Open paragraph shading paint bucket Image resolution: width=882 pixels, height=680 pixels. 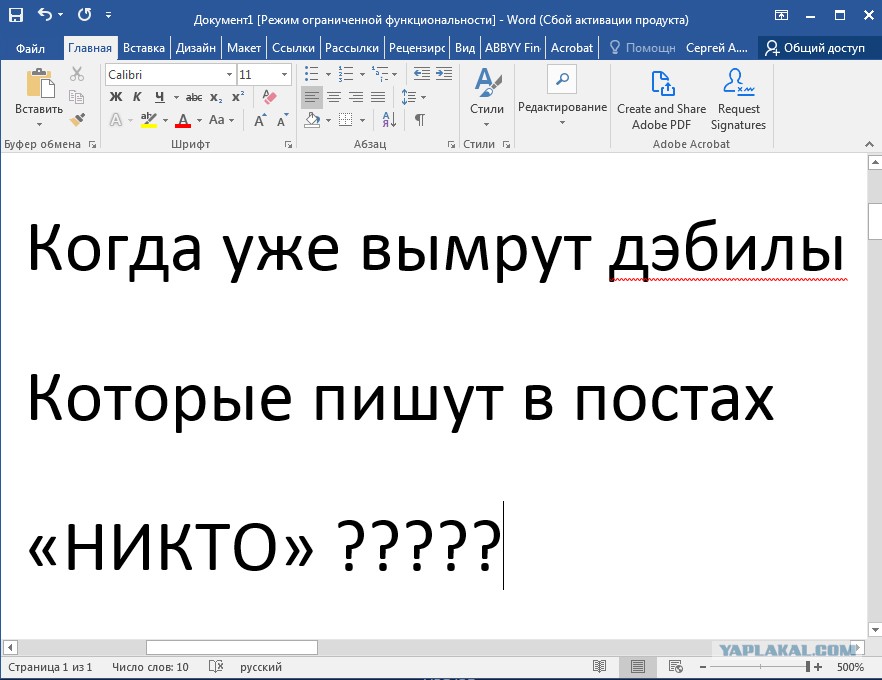pyautogui.click(x=312, y=120)
